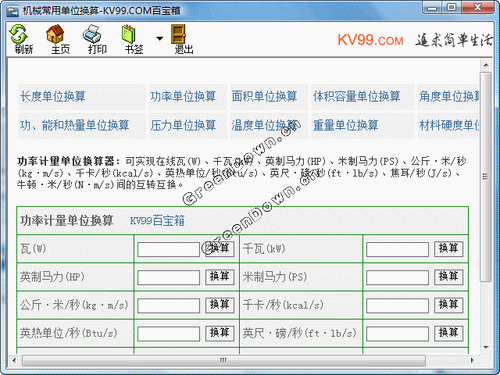Click the 英制马力(HP) input box

(x=168, y=277)
